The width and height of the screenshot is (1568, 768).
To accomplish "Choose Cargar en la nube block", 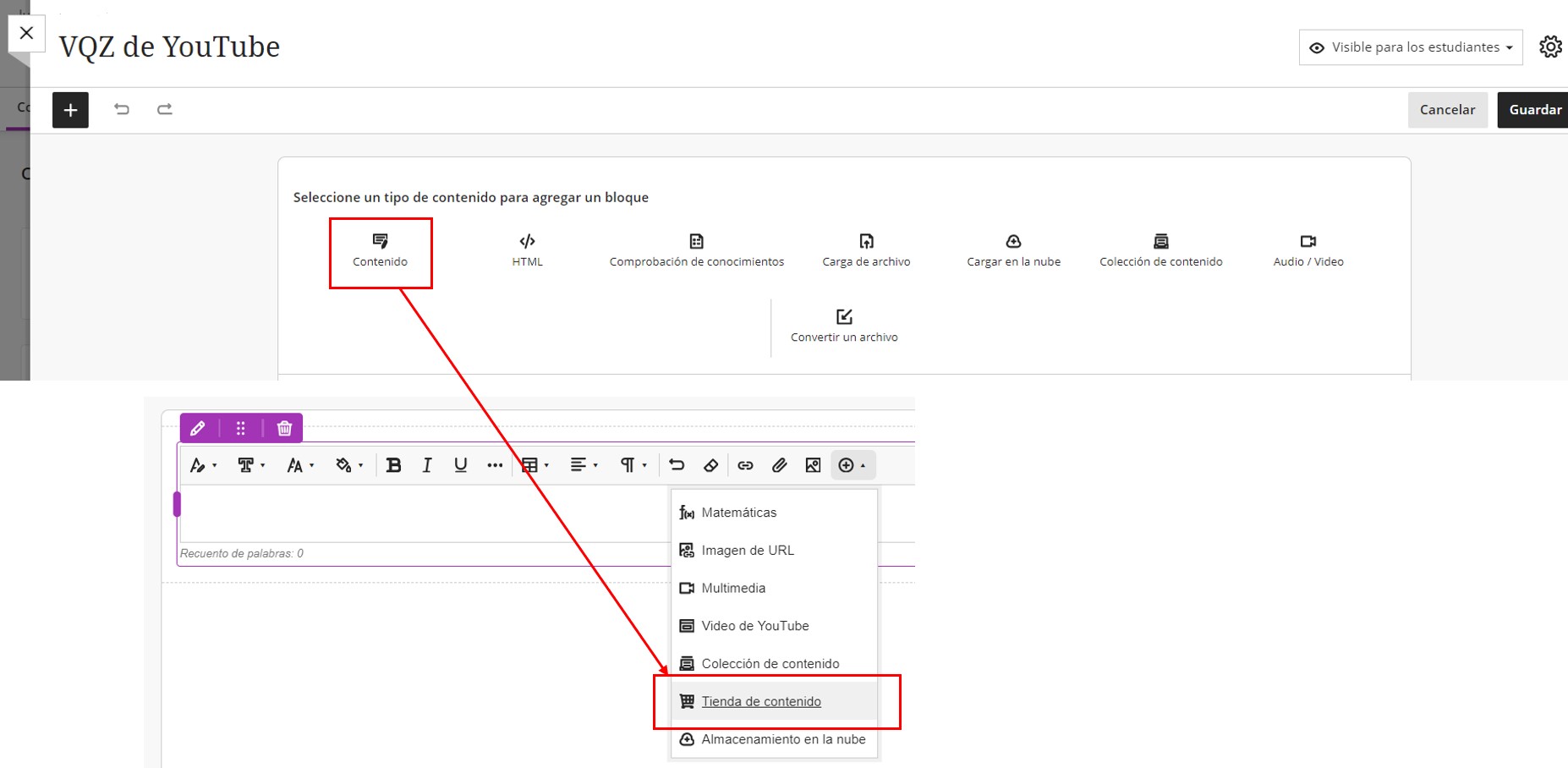I will 1013,251.
